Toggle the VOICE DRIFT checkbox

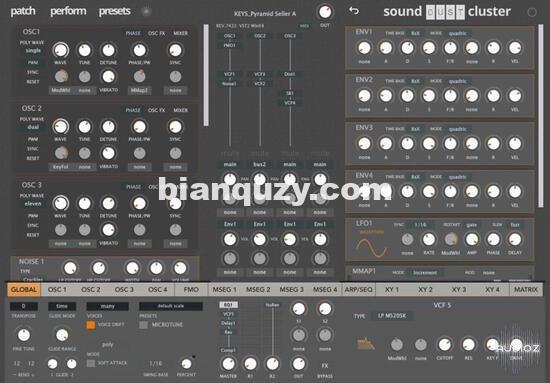point(91,325)
